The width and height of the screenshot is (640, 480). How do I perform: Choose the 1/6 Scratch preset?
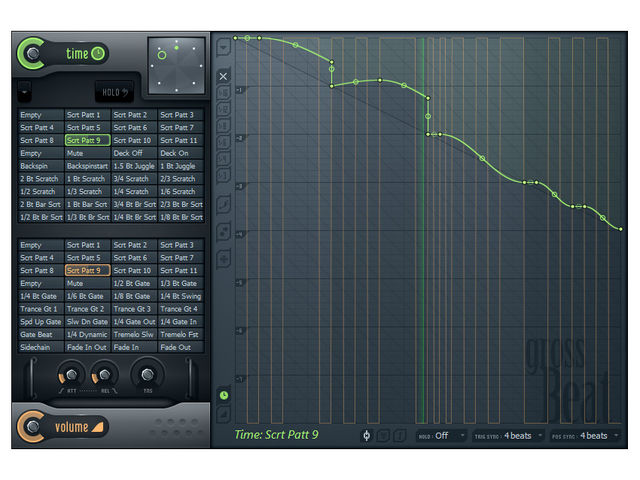pyautogui.click(x=180, y=191)
